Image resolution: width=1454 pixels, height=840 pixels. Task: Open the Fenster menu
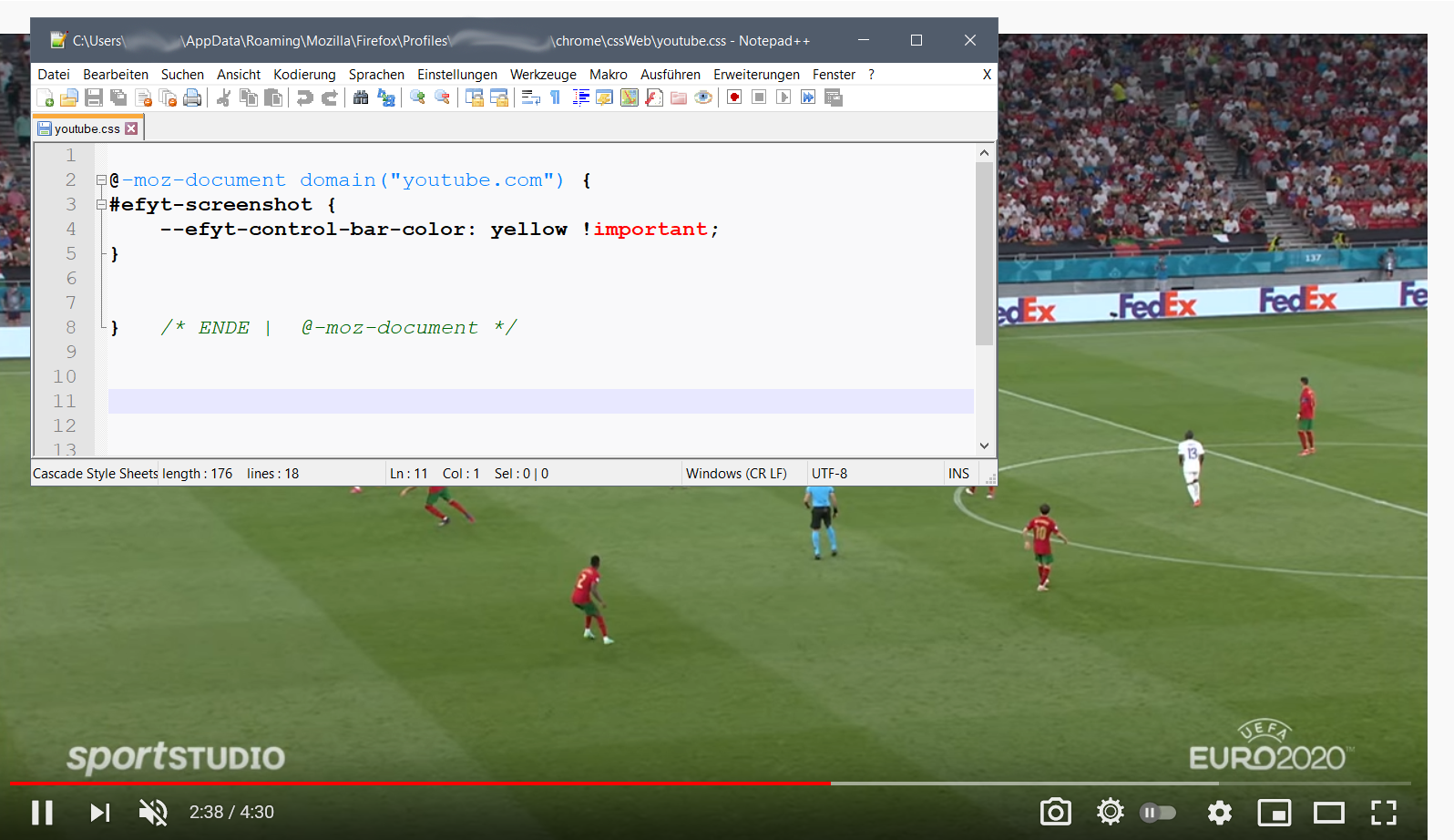tap(834, 75)
